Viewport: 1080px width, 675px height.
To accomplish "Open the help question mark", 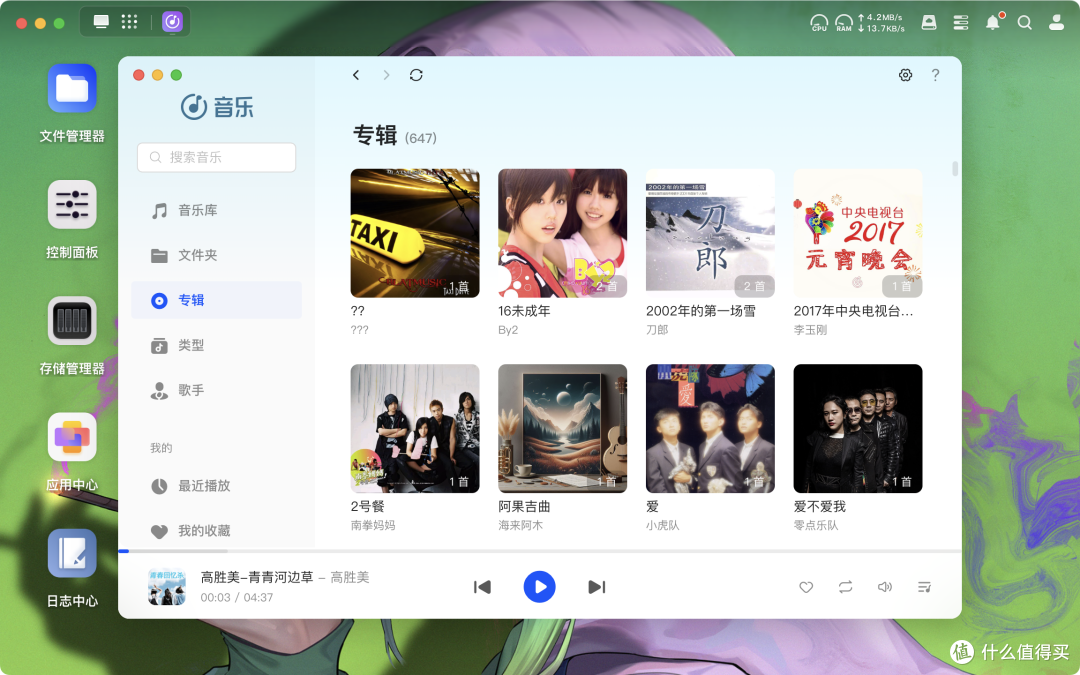I will click(935, 75).
